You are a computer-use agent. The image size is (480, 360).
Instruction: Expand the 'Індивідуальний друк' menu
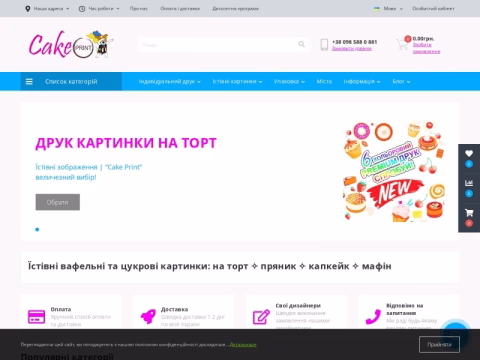(170, 82)
